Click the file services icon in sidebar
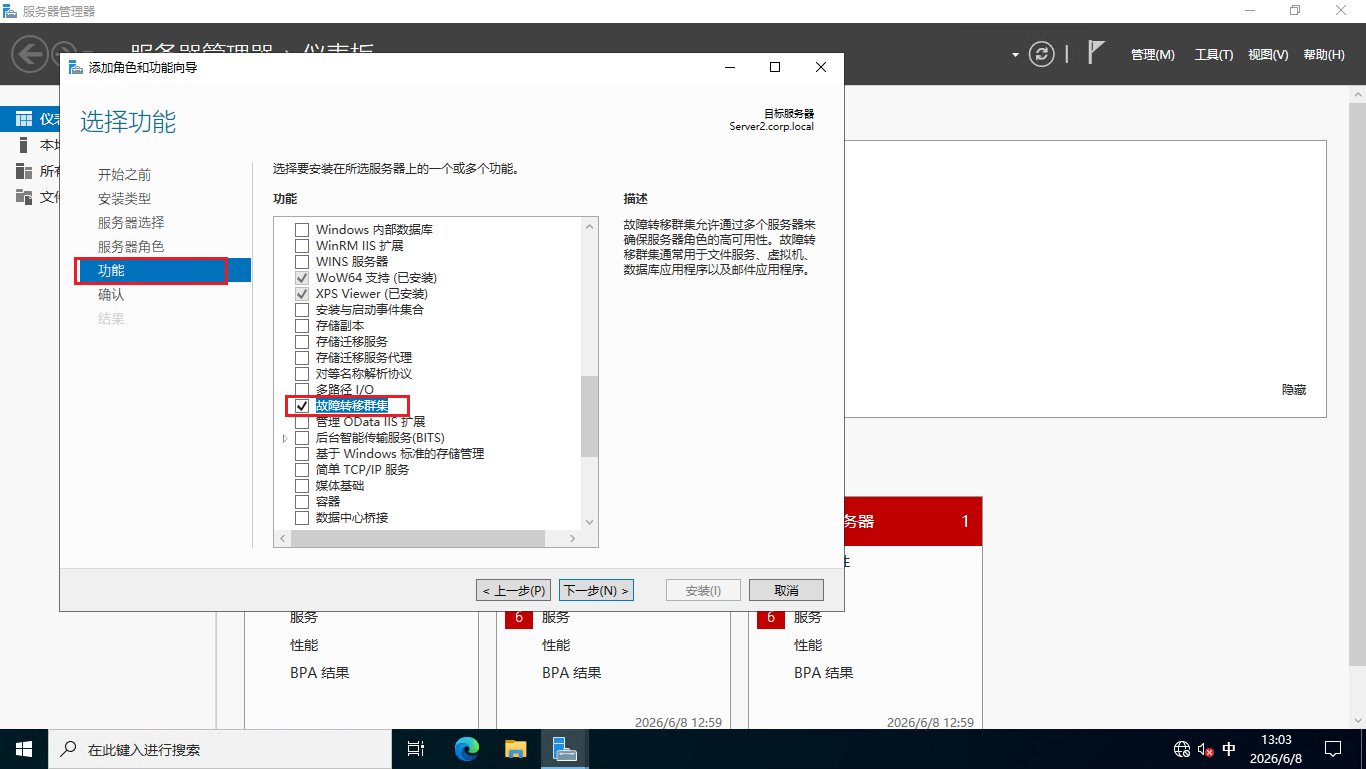The image size is (1366, 769). click(x=24, y=197)
